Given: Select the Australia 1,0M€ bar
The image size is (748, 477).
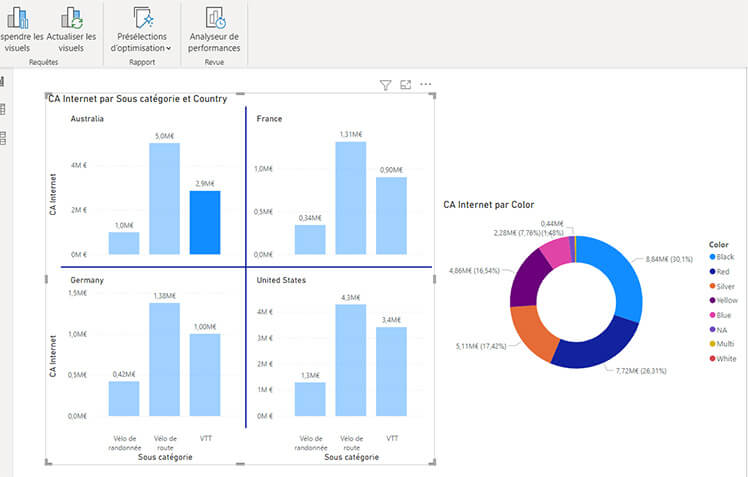Looking at the screenshot, I should point(124,243).
